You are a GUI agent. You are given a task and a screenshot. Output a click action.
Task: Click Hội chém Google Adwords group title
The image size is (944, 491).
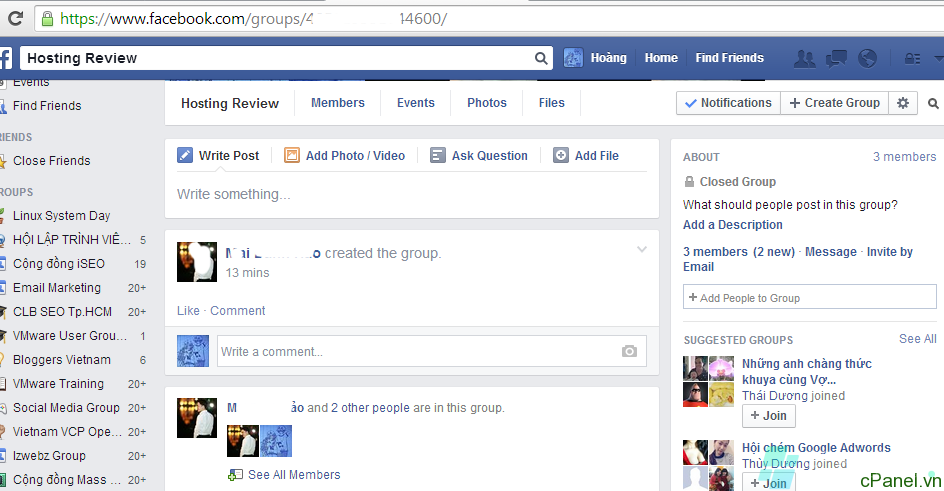(x=816, y=448)
